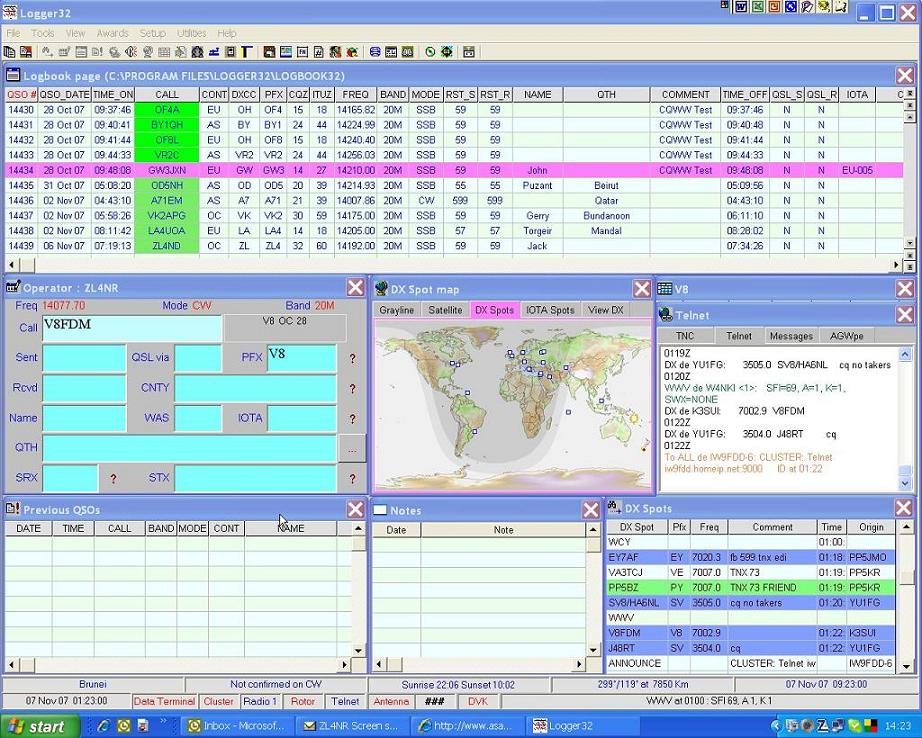
Task: Click the green sunburst icon beside the clock
Action: click(x=447, y=52)
